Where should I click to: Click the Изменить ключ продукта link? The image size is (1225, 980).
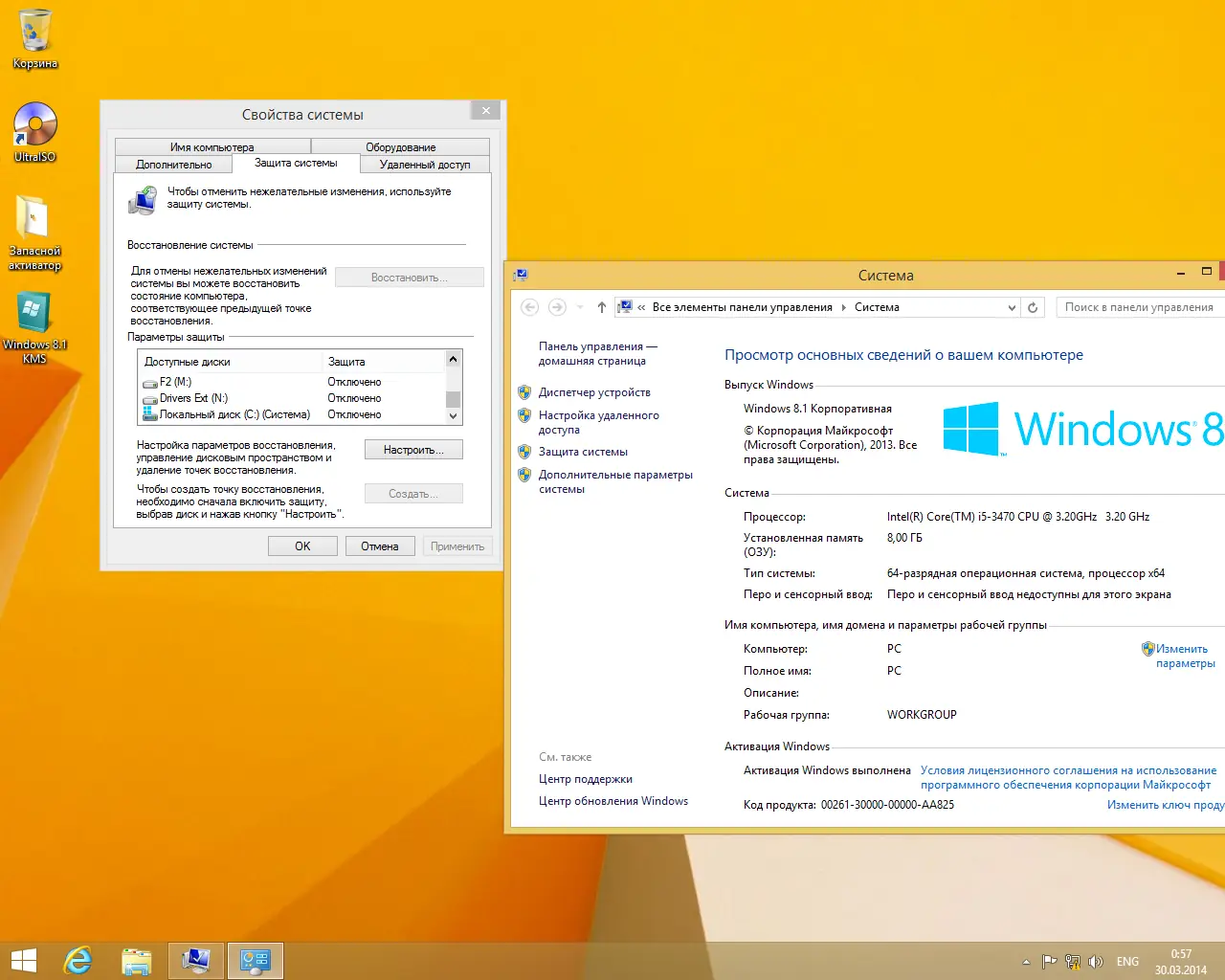1166,805
